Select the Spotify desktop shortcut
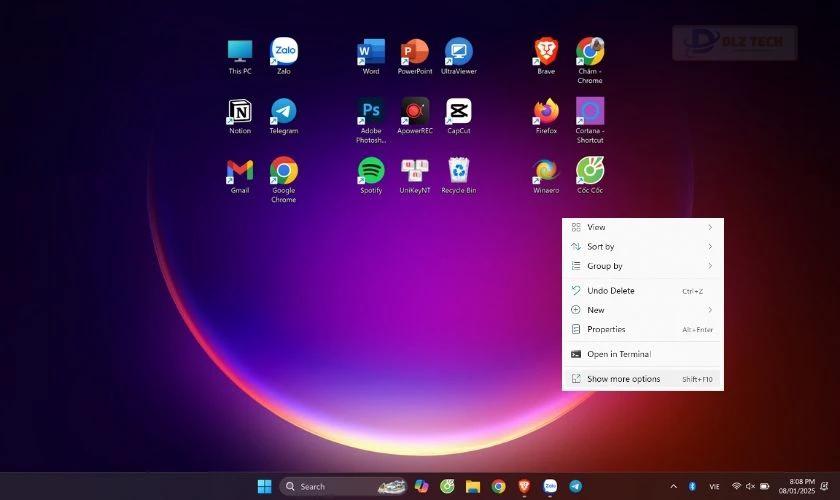The width and height of the screenshot is (840, 500). [x=371, y=176]
